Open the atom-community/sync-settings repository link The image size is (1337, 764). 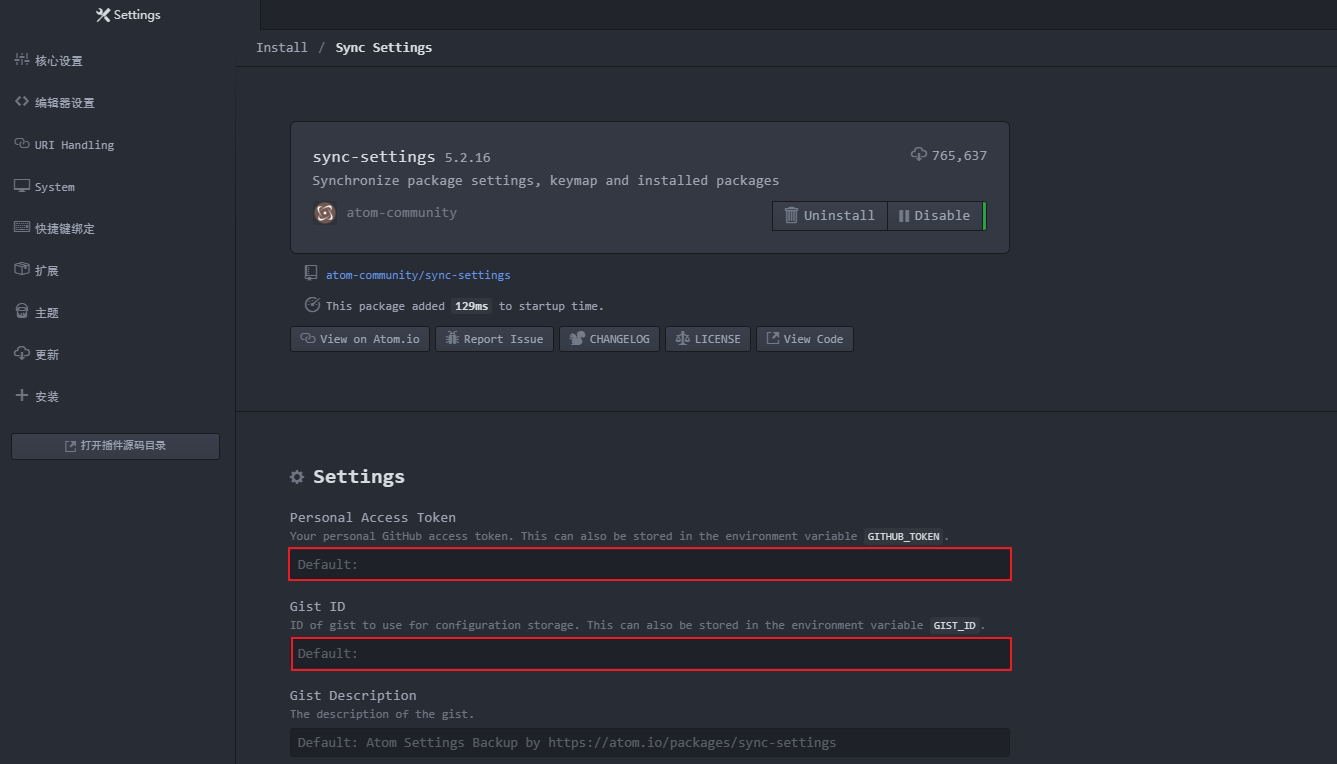pyautogui.click(x=418, y=275)
